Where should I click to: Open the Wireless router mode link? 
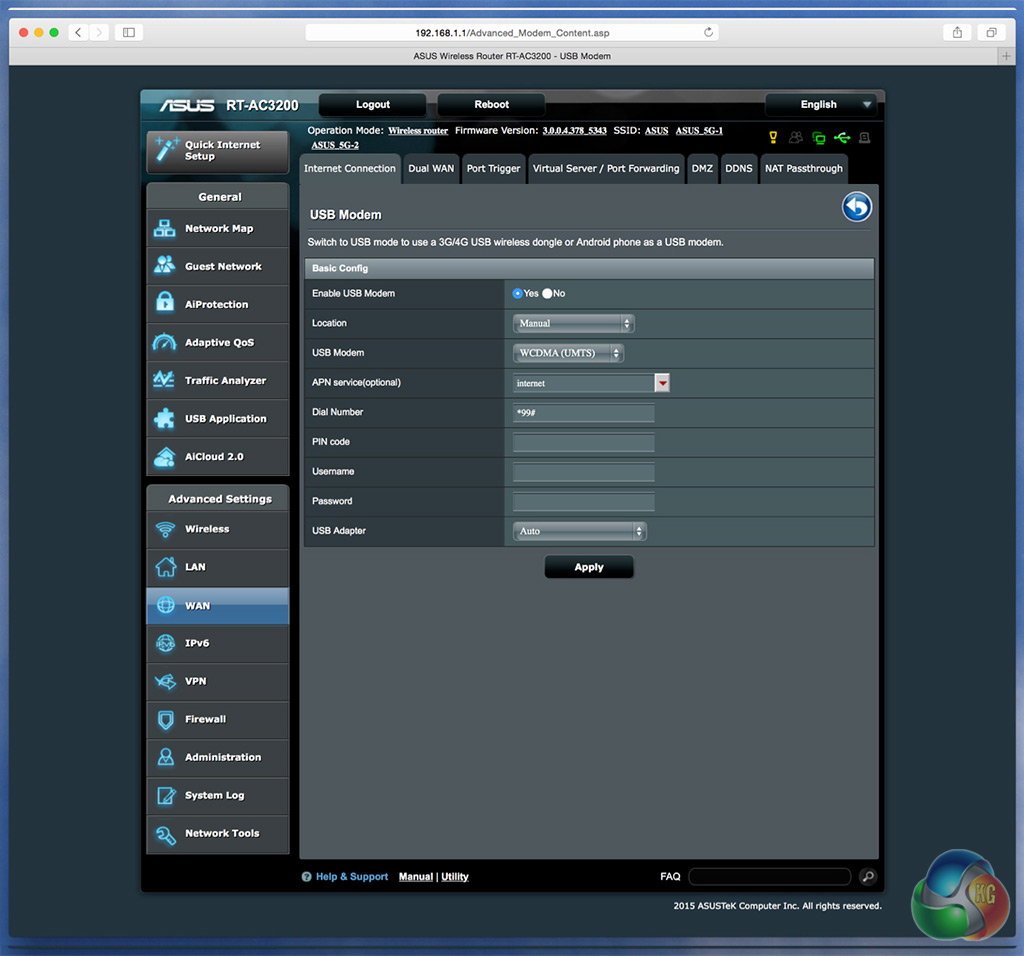[x=418, y=131]
